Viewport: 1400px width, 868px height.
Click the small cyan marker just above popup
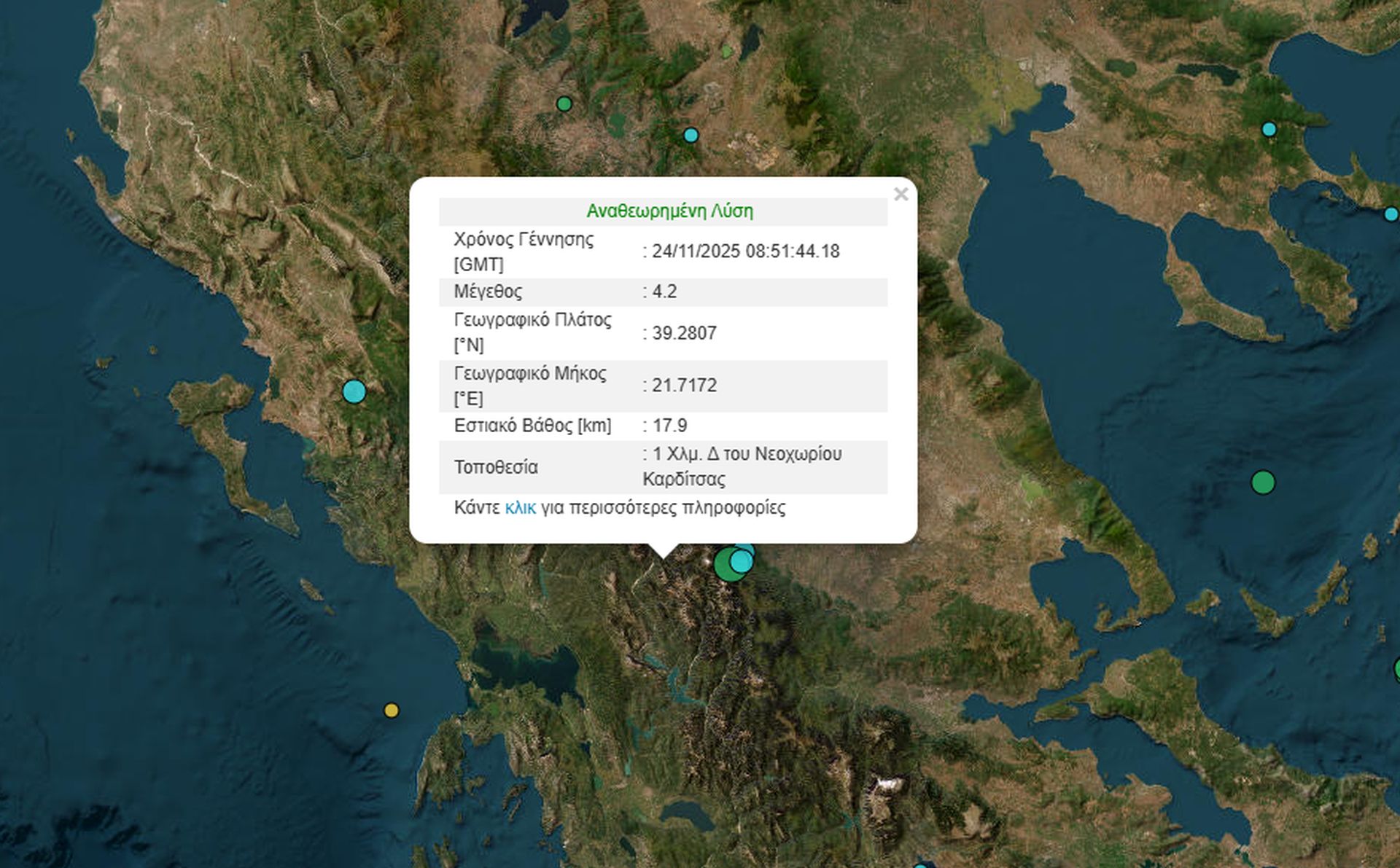coord(691,135)
